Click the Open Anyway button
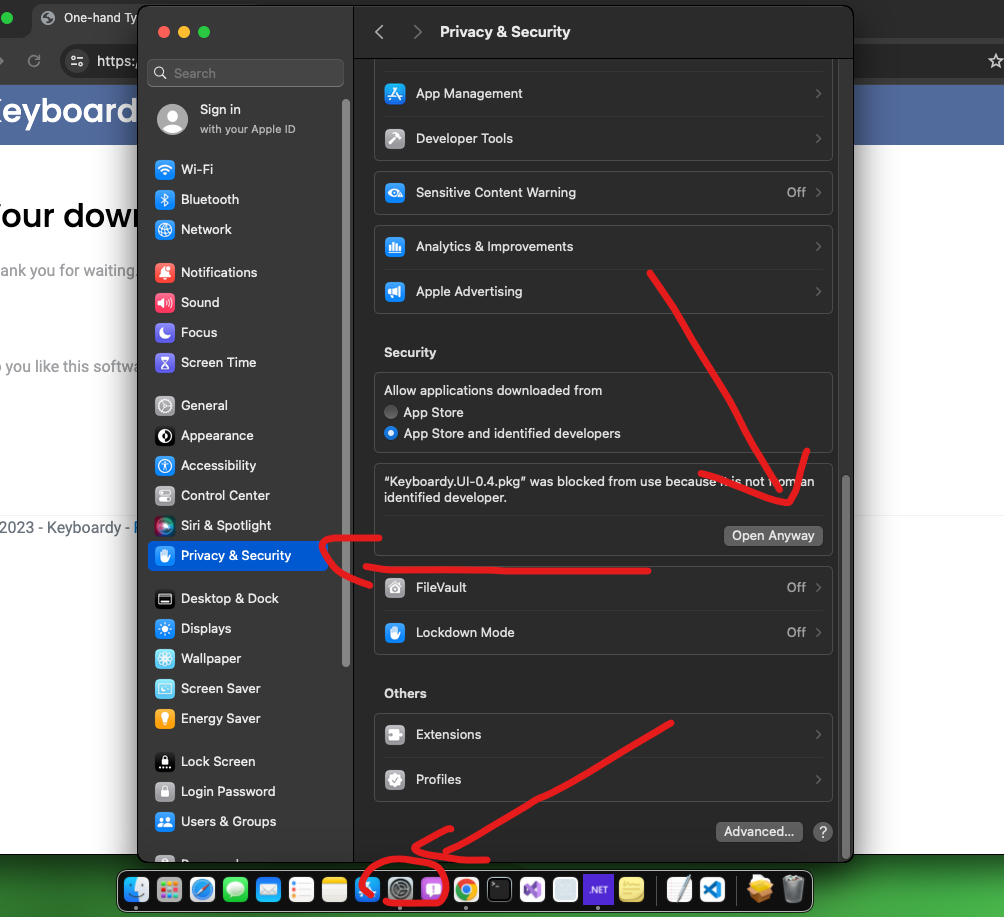Screen dimensions: 1004x917 [773, 536]
